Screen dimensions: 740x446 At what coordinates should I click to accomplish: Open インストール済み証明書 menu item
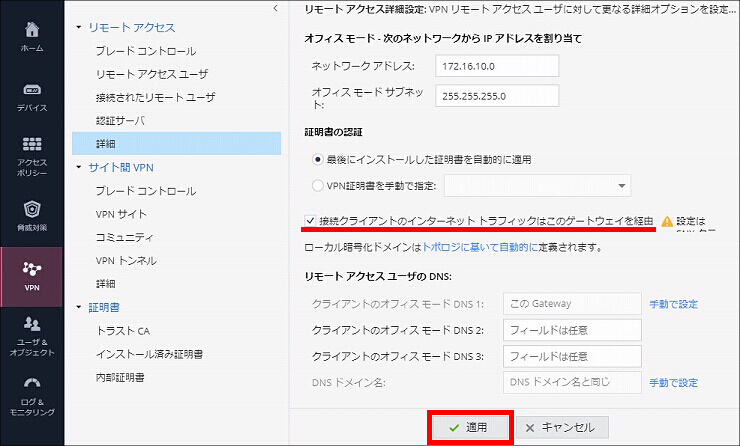(x=149, y=354)
